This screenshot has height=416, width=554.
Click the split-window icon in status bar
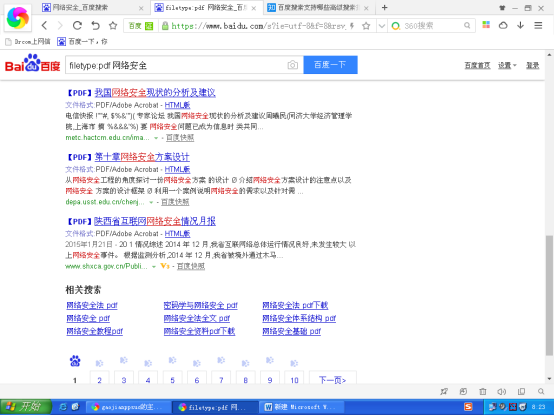click(x=521, y=391)
